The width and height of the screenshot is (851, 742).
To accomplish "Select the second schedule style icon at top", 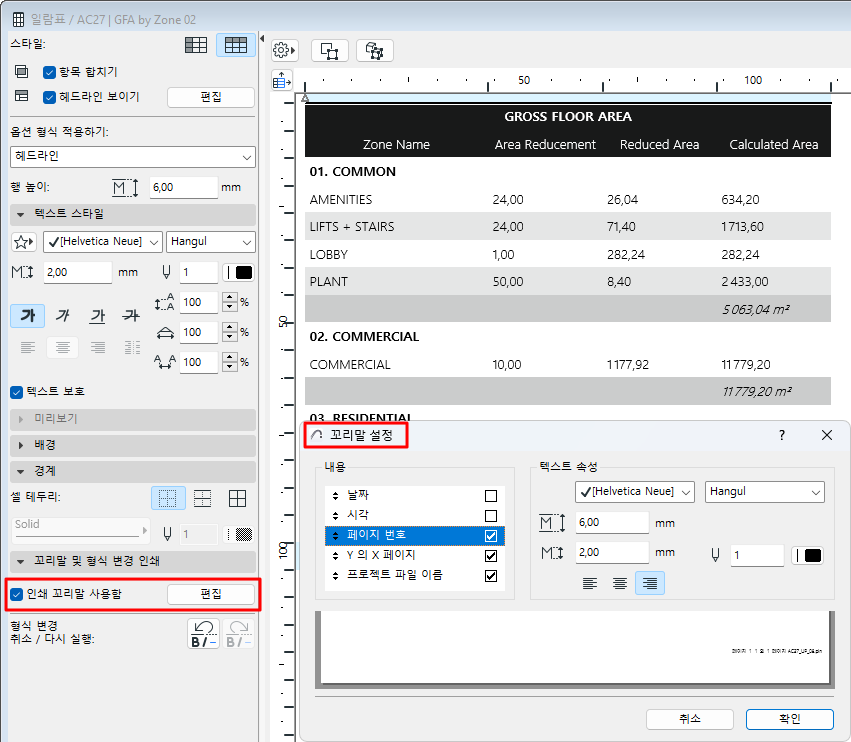I will [x=236, y=45].
